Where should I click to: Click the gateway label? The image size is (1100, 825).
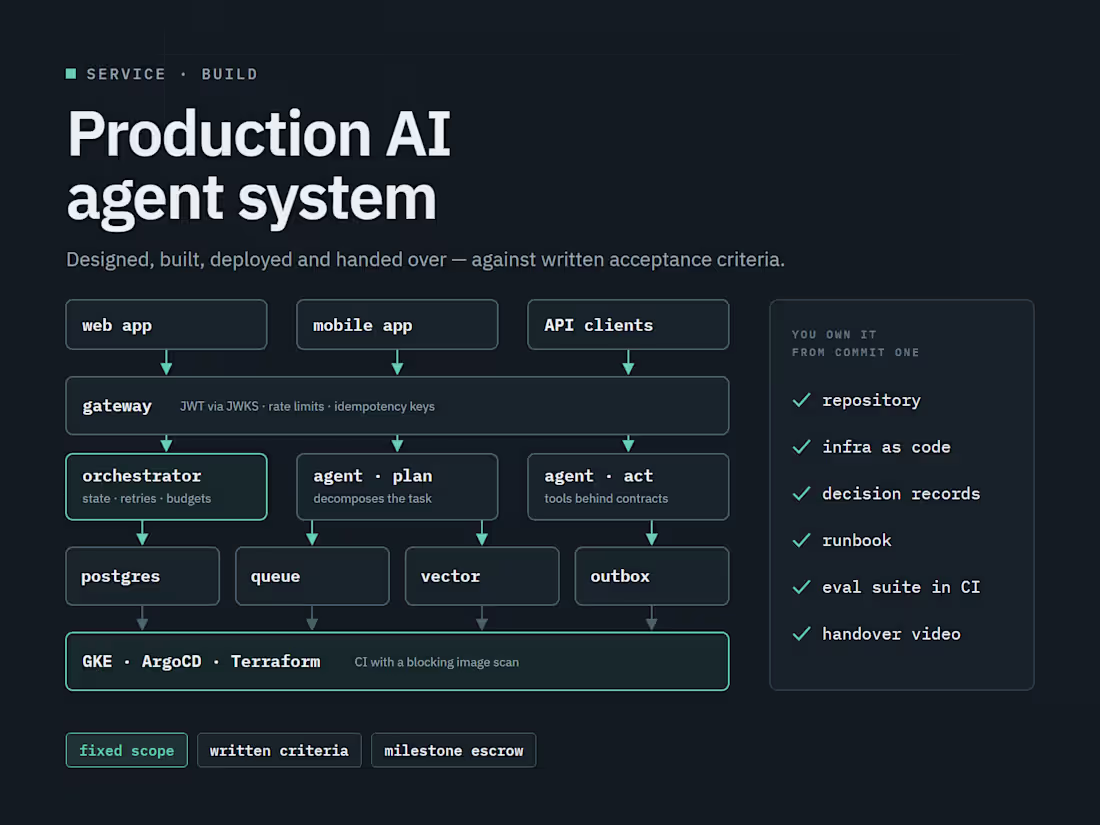[x=117, y=406]
